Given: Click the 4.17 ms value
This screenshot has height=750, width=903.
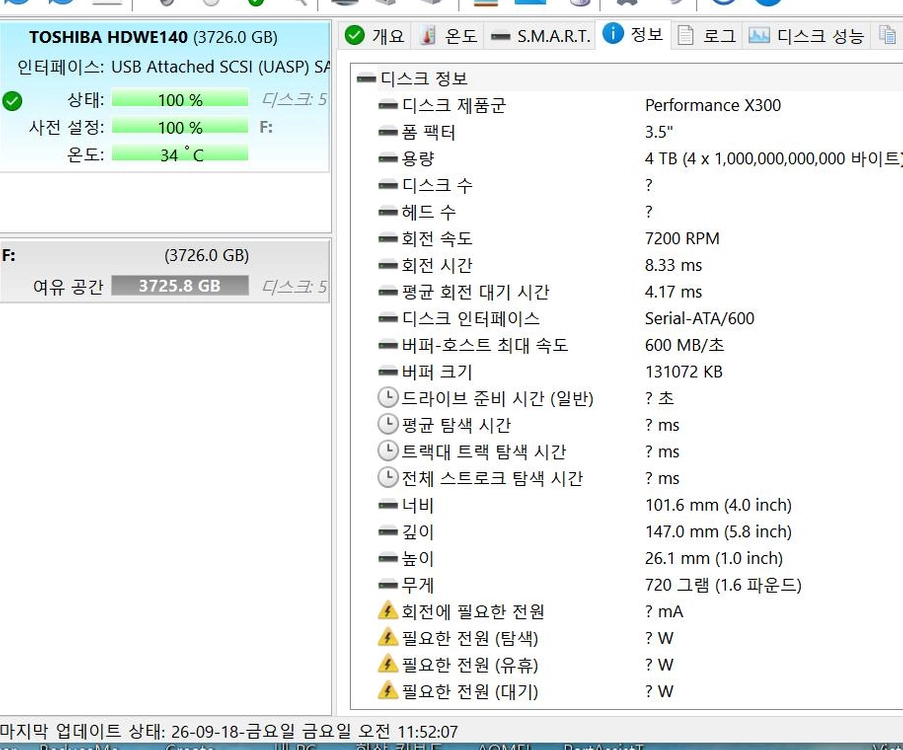Looking at the screenshot, I should 673,292.
